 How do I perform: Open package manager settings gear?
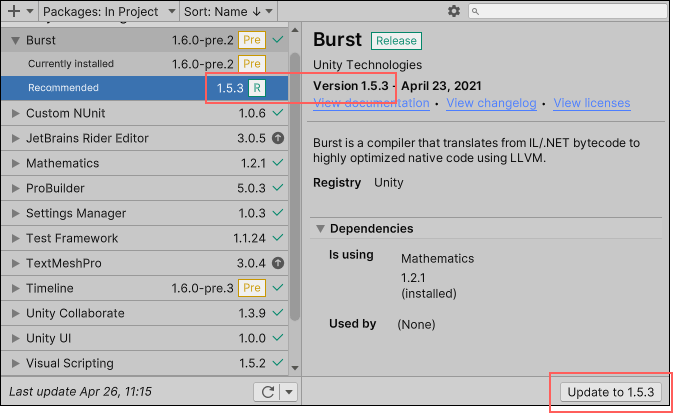(x=454, y=11)
